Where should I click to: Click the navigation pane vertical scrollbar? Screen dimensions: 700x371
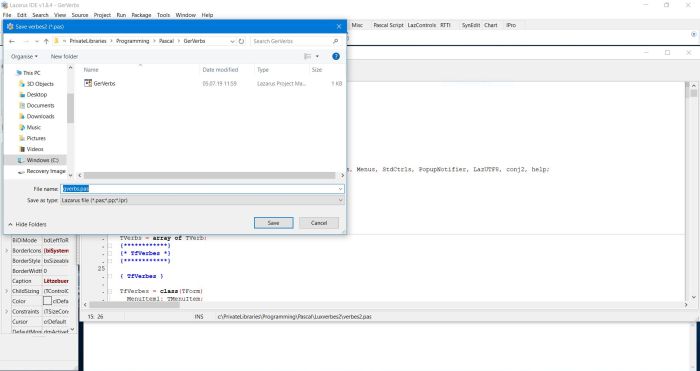(71, 108)
